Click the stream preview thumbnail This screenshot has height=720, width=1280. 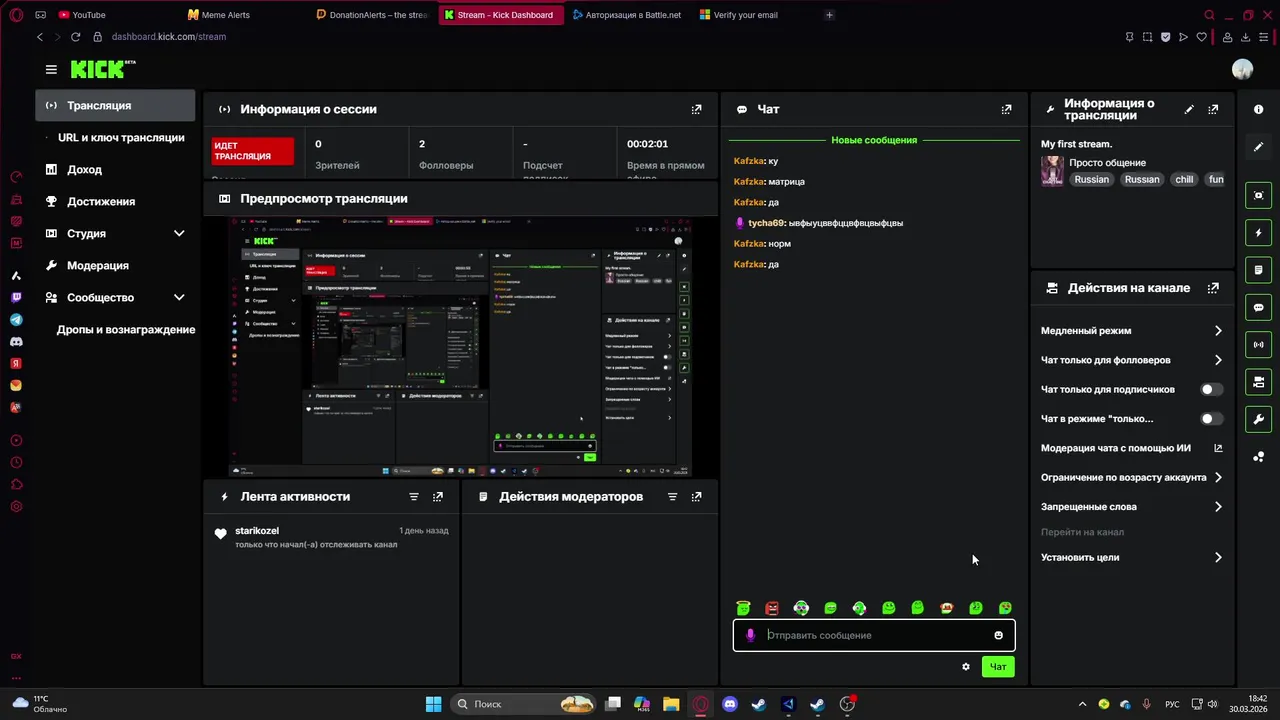coord(460,347)
